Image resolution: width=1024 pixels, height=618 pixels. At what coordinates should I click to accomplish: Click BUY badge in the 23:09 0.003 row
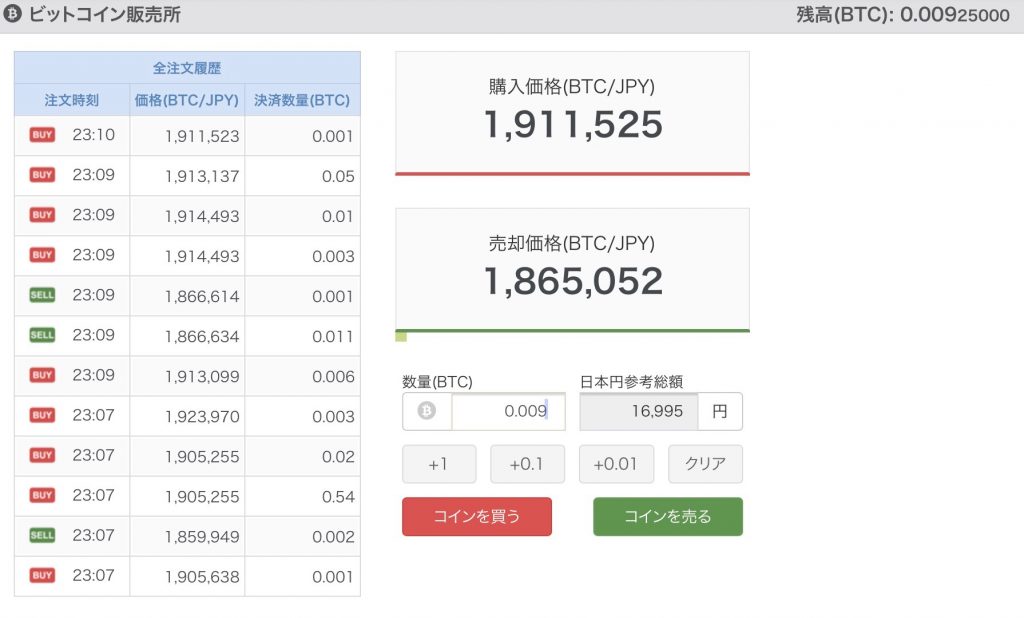tap(42, 255)
